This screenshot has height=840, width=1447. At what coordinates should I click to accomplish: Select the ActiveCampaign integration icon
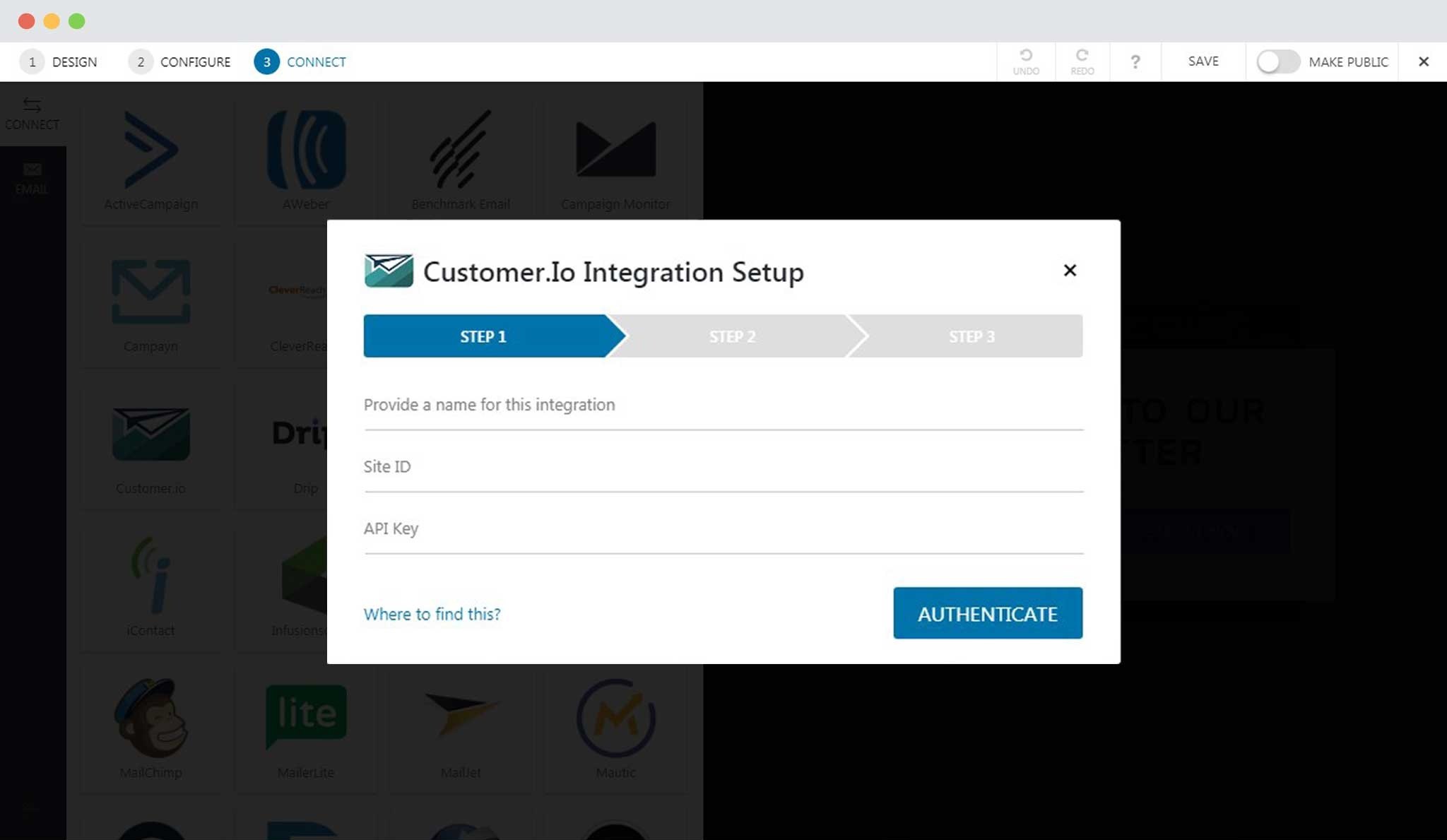click(150, 150)
